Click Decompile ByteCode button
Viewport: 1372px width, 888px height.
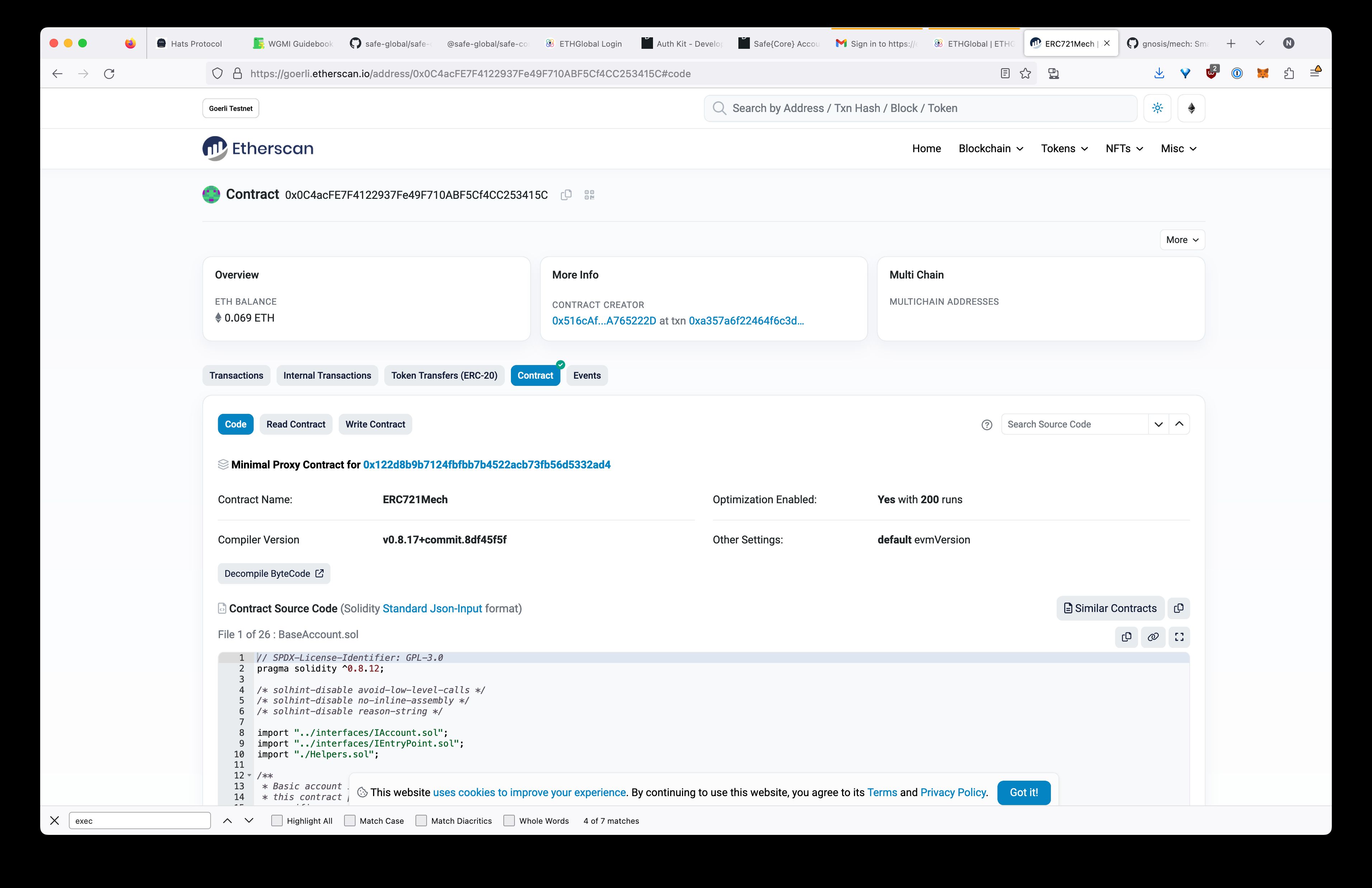(x=274, y=574)
